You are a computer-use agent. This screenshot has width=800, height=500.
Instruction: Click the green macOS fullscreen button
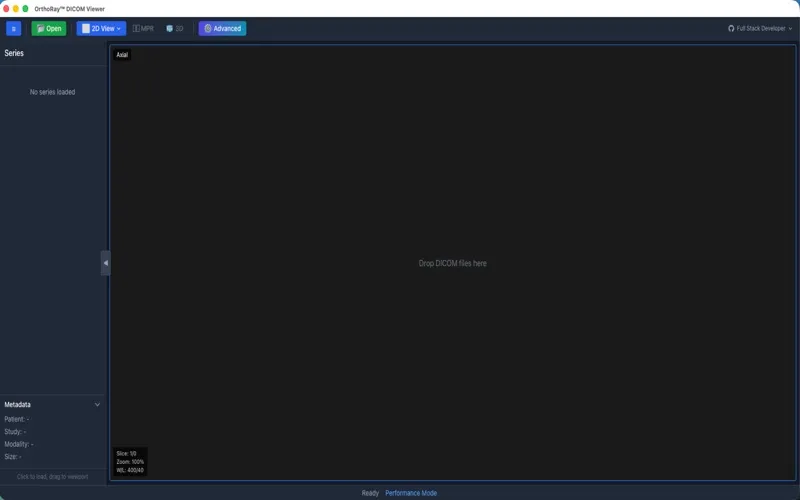pyautogui.click(x=25, y=9)
